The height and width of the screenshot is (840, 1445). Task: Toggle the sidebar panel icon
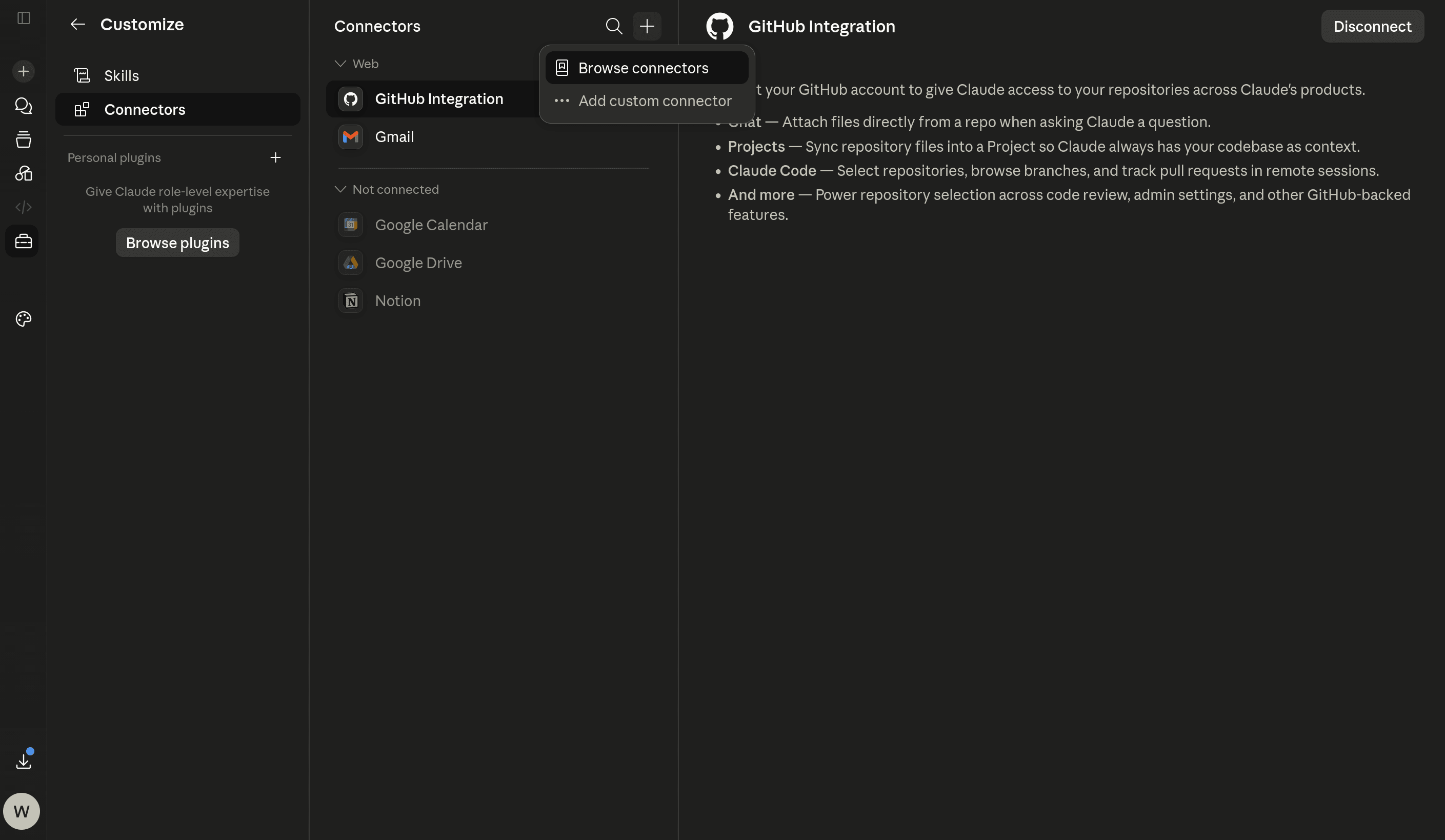coord(24,18)
